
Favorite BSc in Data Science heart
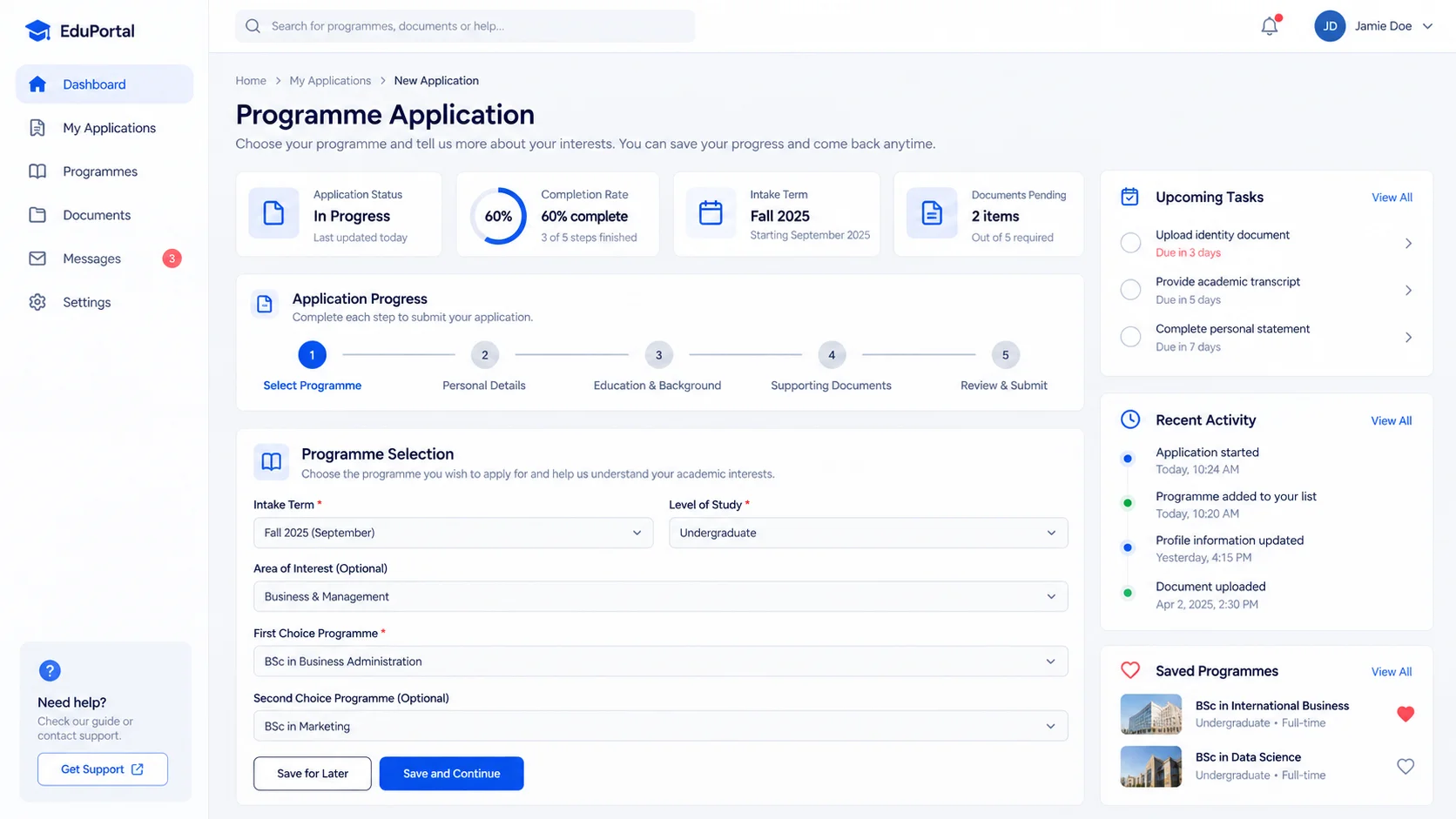[x=1405, y=766]
